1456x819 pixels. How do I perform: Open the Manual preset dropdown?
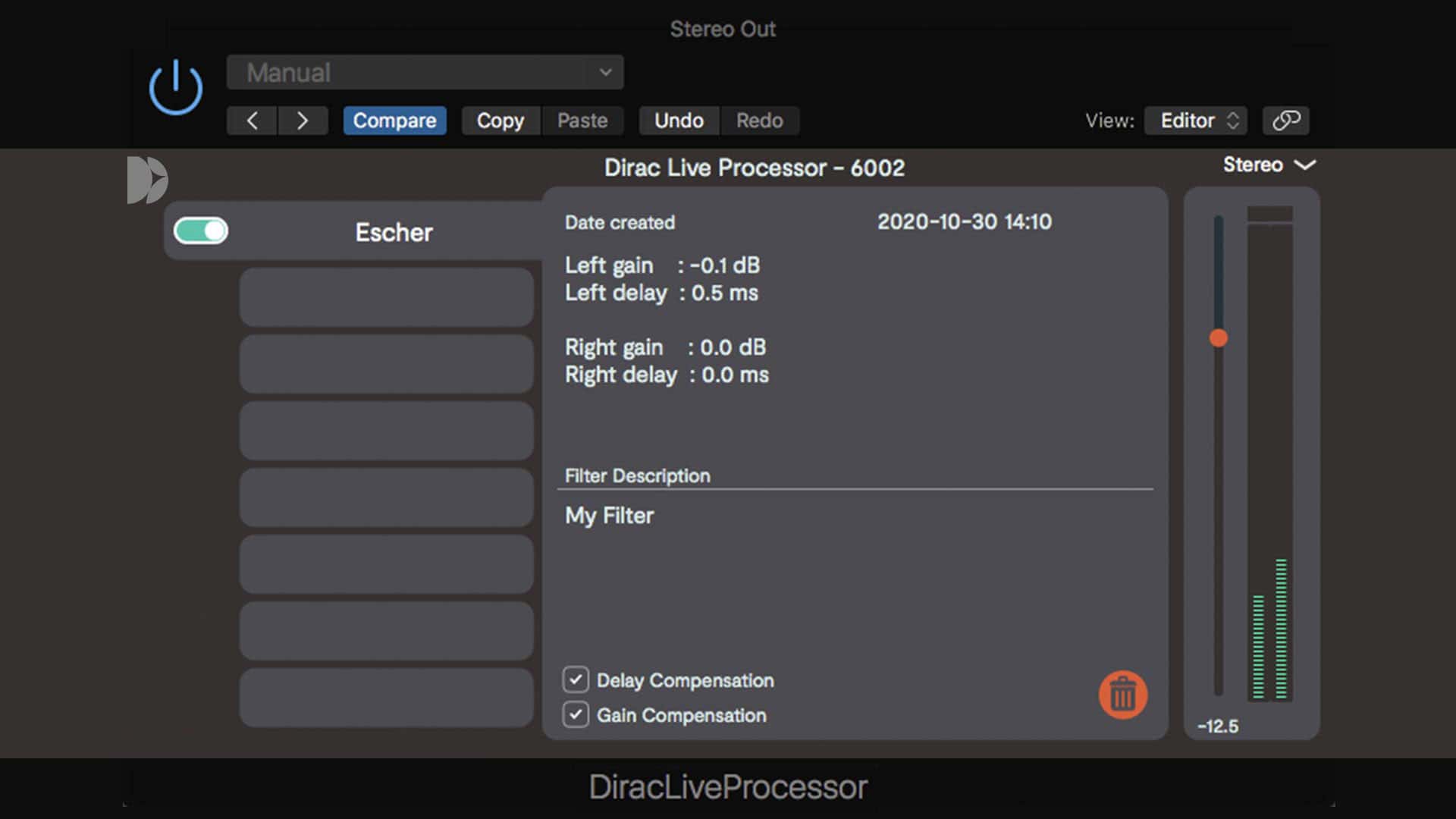(425, 72)
